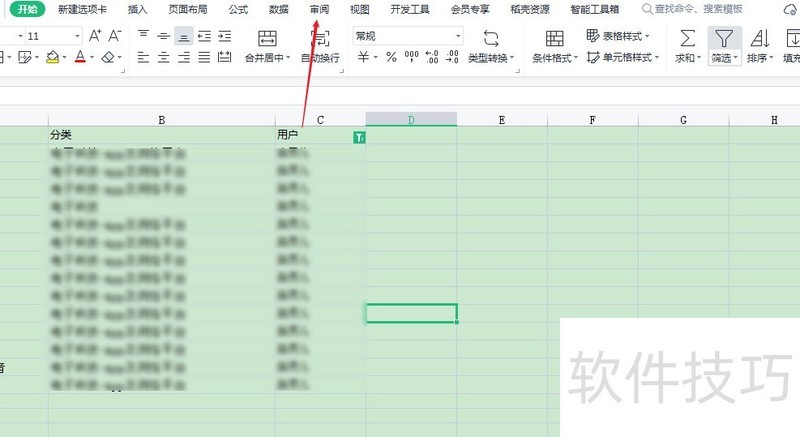Open the 智能工具箱 tab
Viewport: 800px width, 437px height.
595,9
